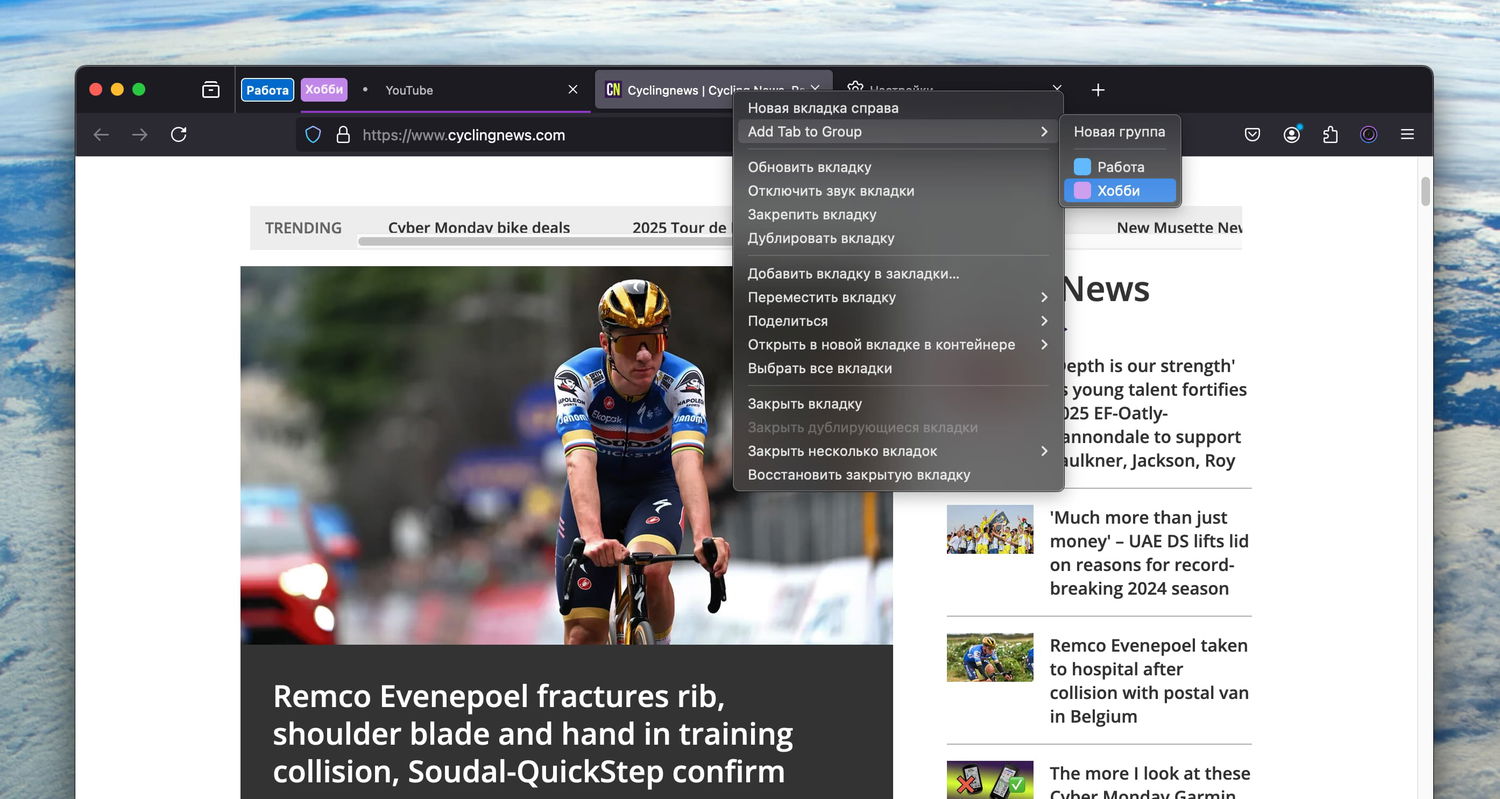The width and height of the screenshot is (1500, 799).
Task: Open the Extensions puzzle icon
Action: 1330,134
